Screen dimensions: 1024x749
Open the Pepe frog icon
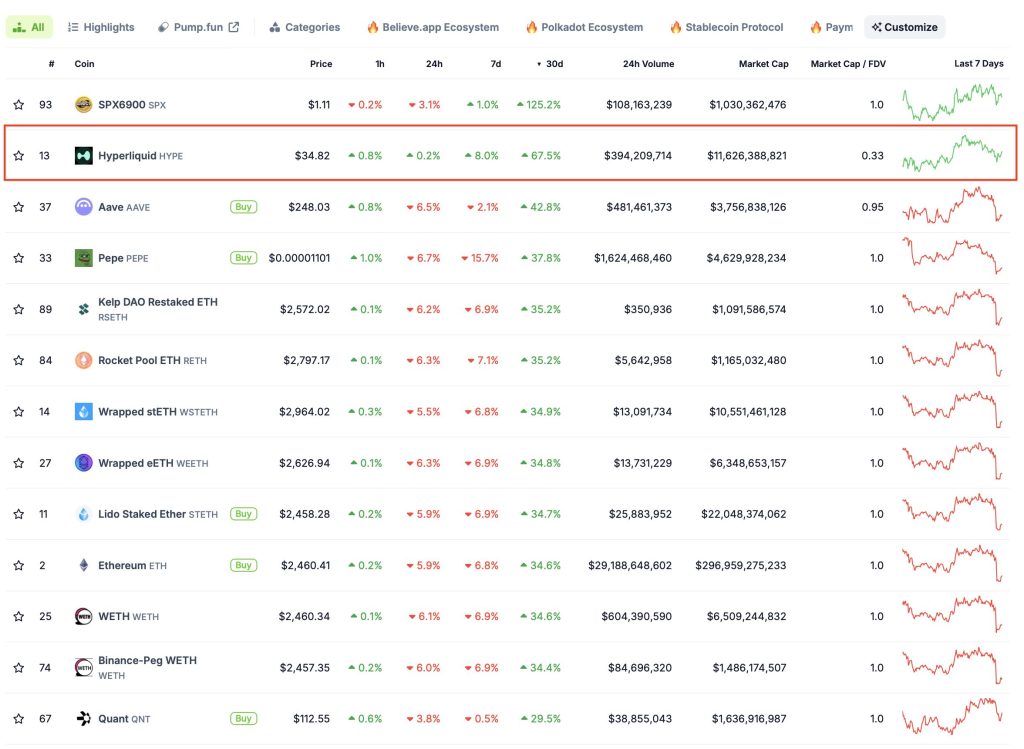point(84,258)
